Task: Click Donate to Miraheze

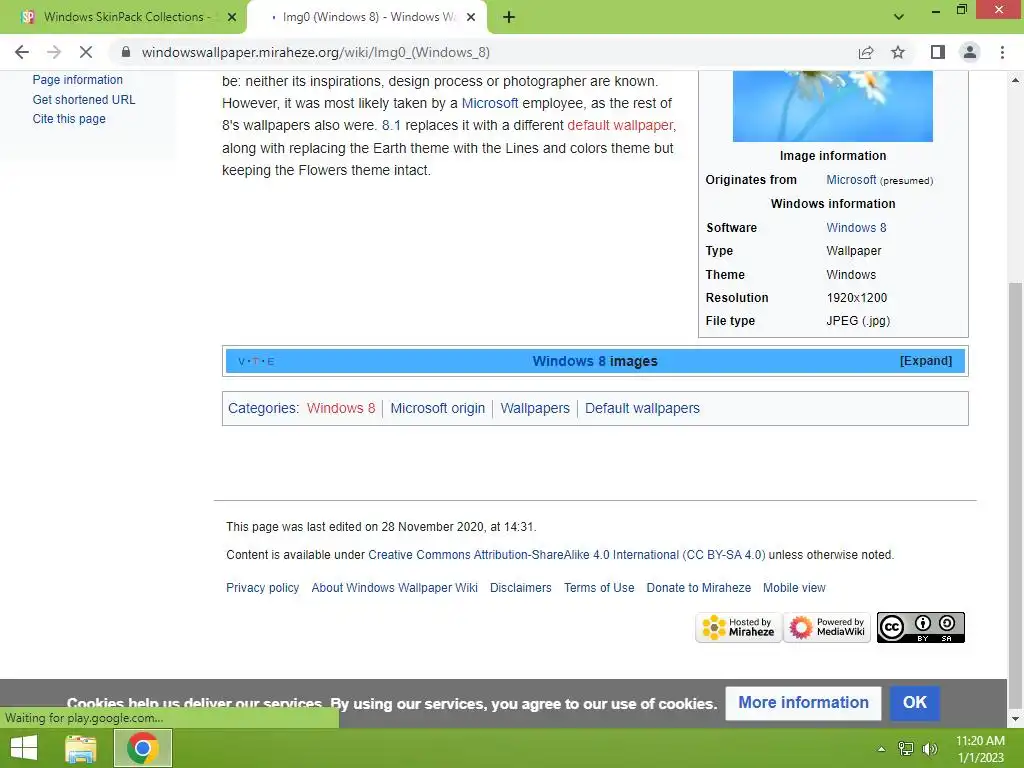Action: point(699,588)
